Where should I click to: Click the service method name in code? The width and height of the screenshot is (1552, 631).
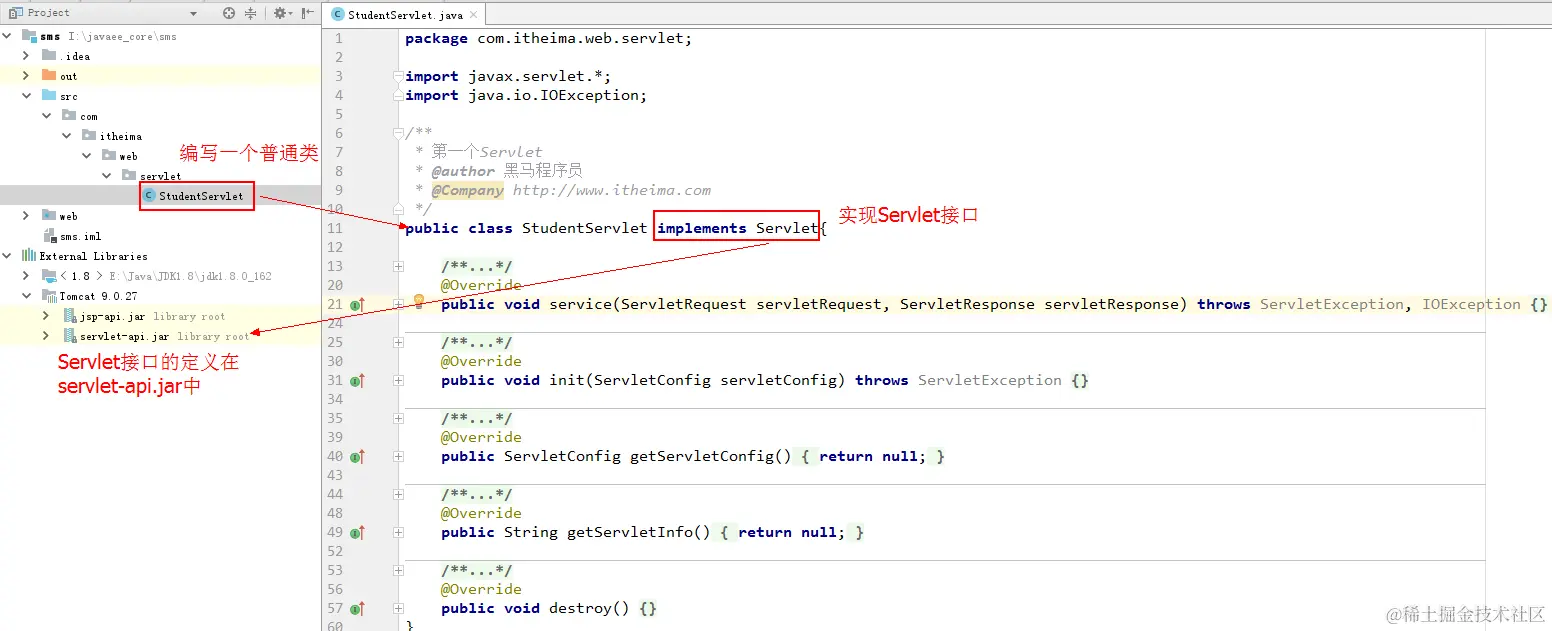[x=580, y=304]
